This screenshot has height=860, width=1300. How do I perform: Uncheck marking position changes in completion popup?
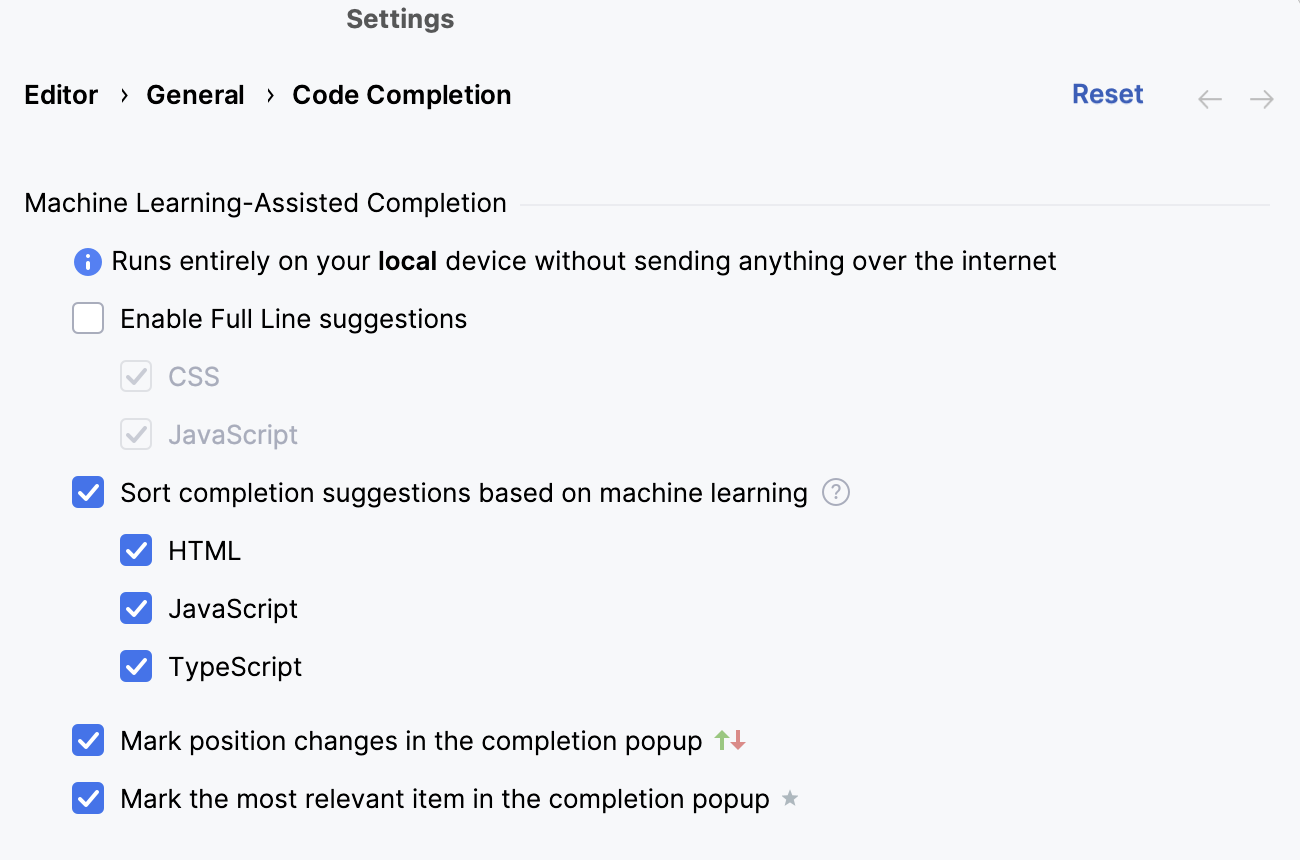pyautogui.click(x=88, y=740)
